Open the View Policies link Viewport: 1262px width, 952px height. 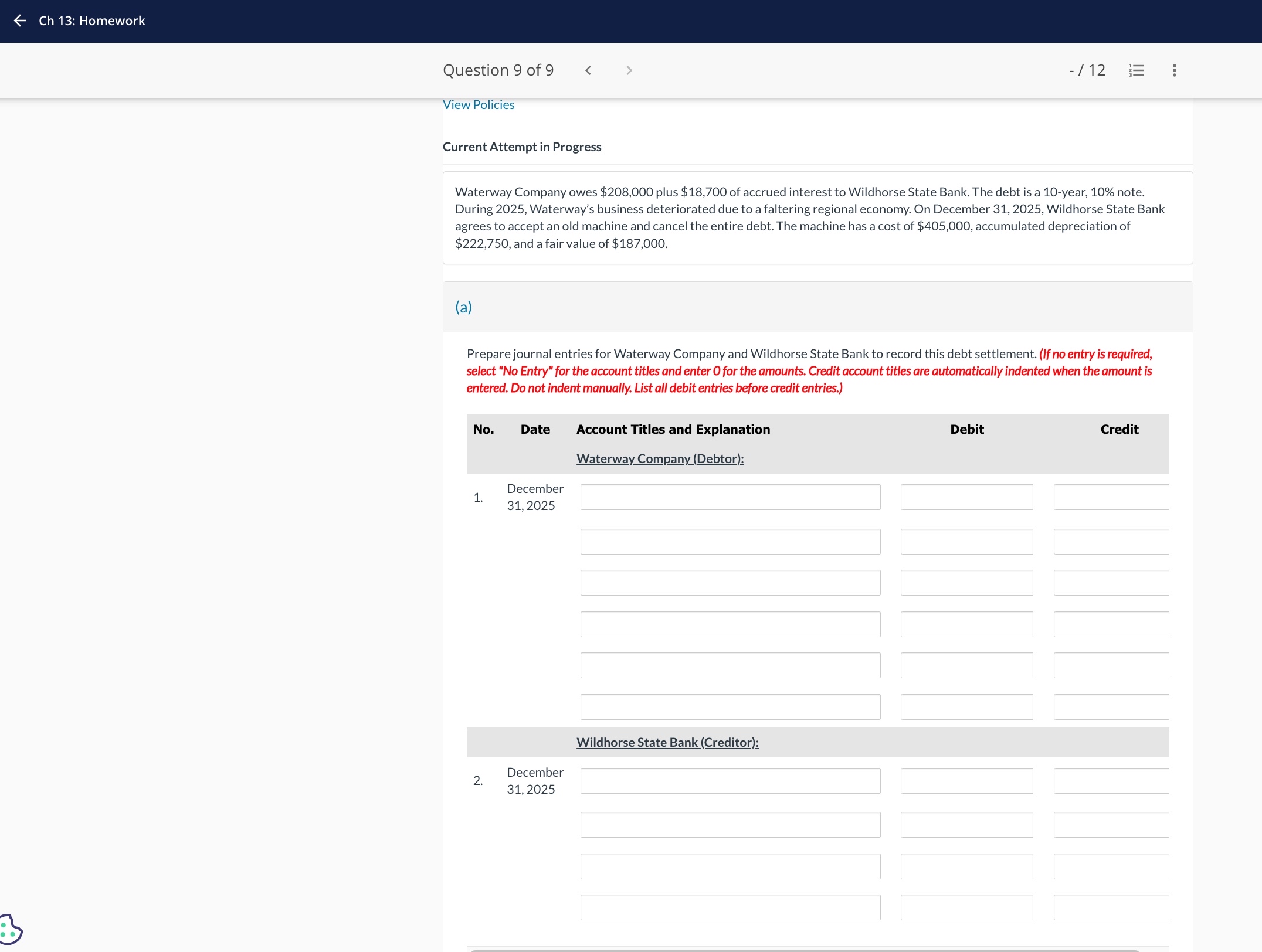[478, 105]
